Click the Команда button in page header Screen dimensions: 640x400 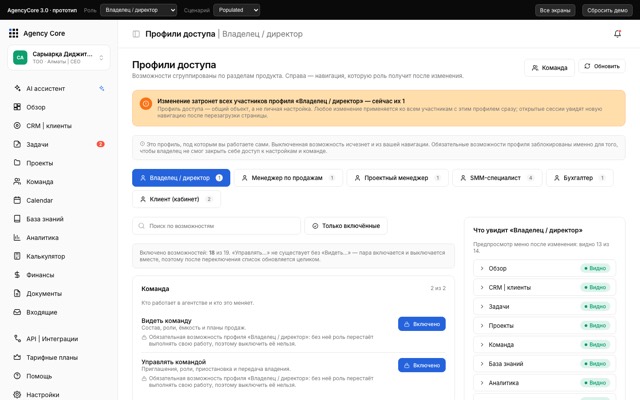(x=549, y=68)
